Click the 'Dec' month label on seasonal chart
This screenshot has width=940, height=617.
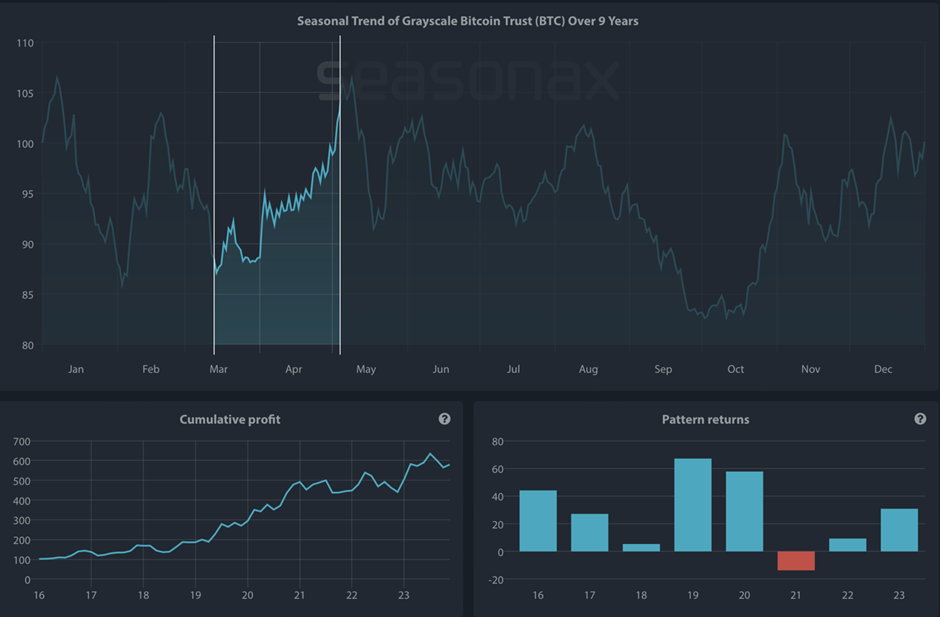[x=883, y=369]
